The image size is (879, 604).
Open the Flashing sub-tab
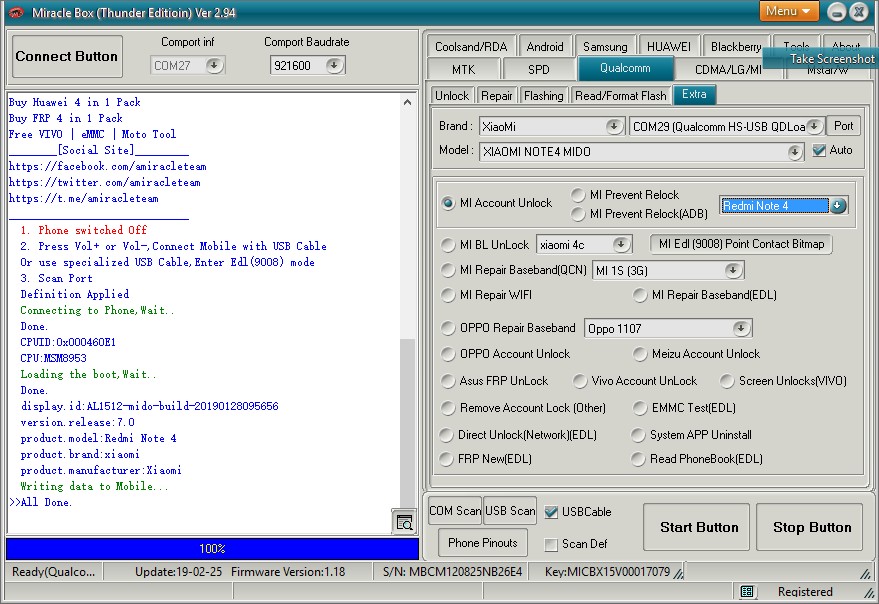(543, 96)
